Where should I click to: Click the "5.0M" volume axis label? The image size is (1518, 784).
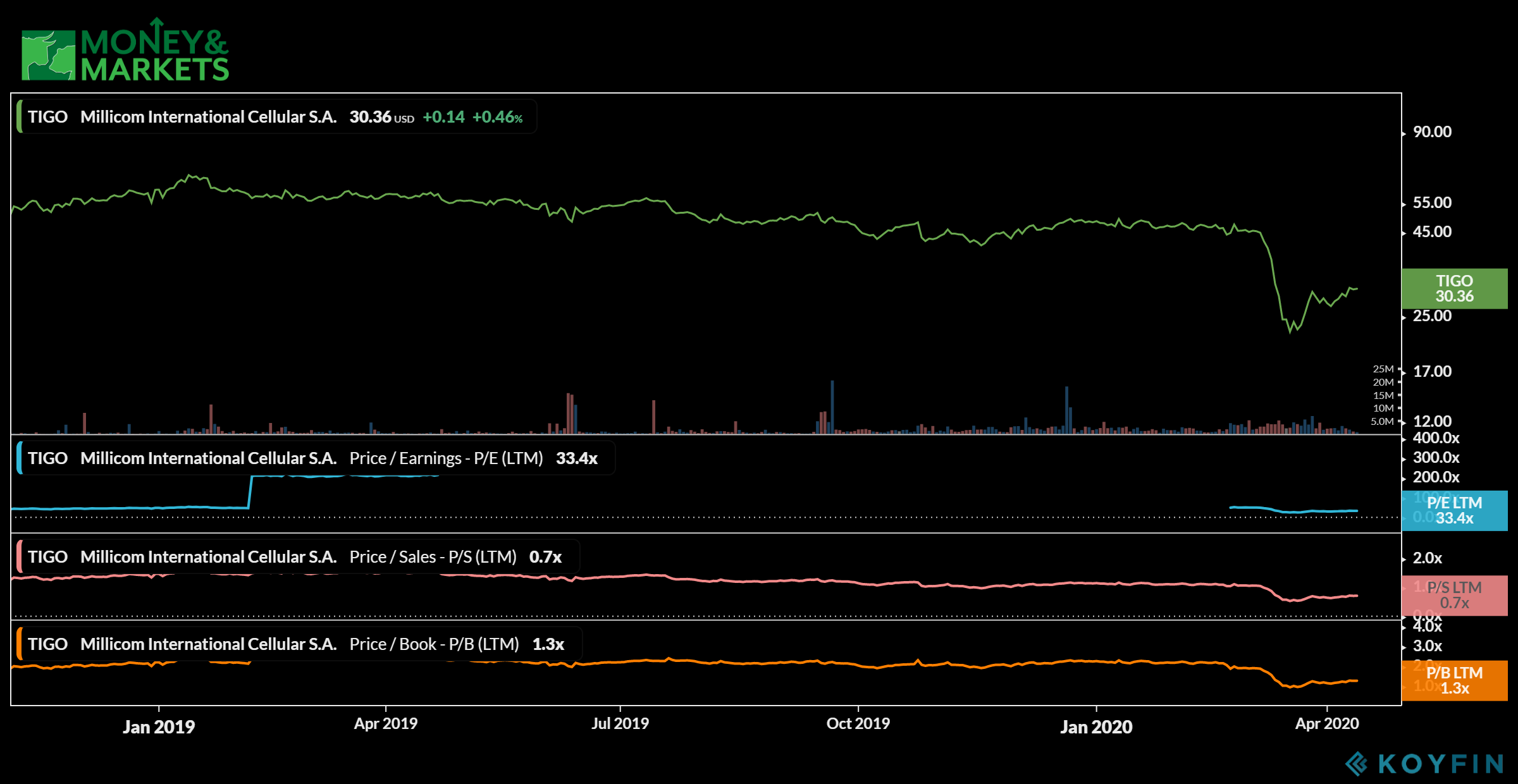pyautogui.click(x=1382, y=421)
